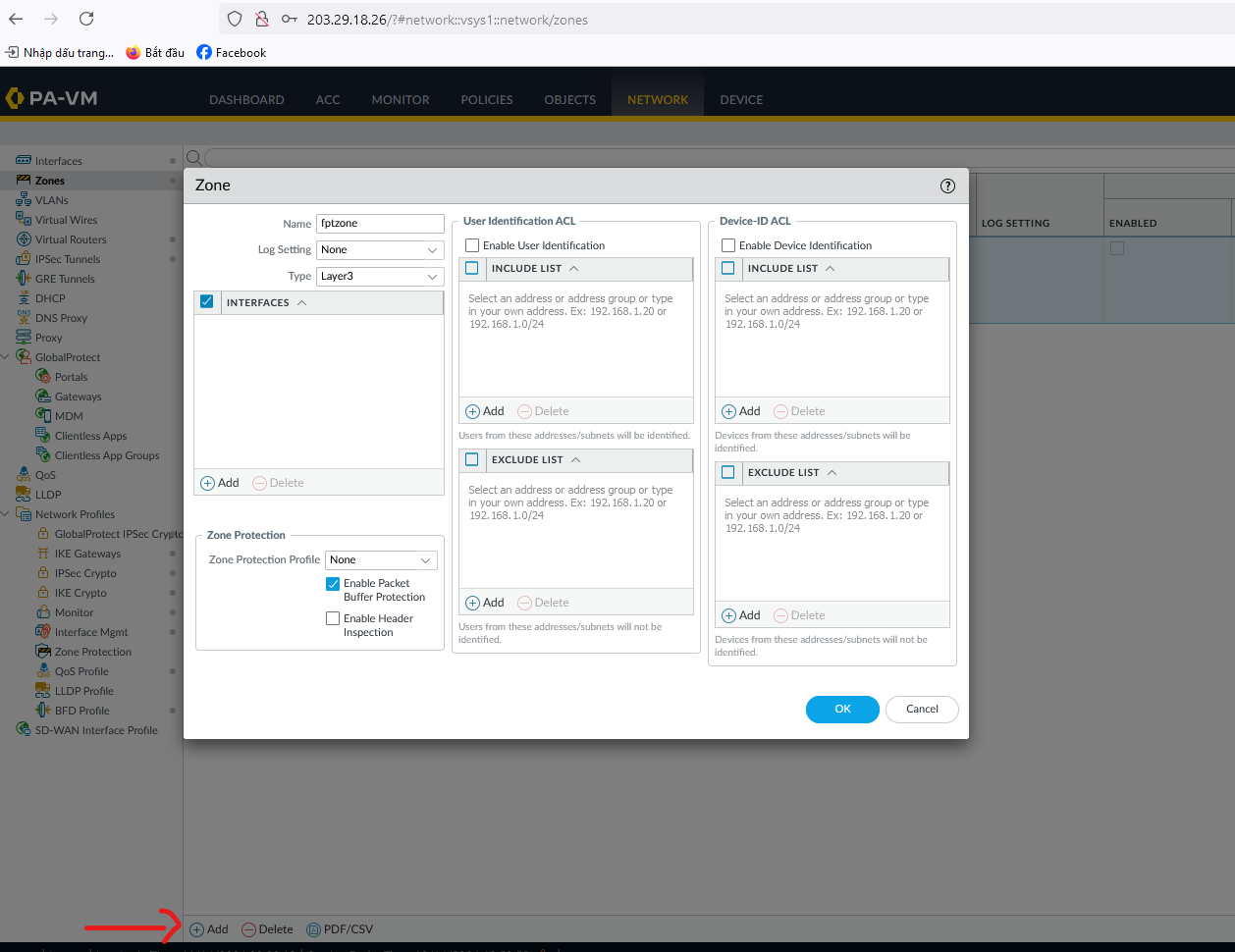This screenshot has width=1235, height=952.
Task: Open Zone Protection Profile dropdown
Action: coord(381,560)
